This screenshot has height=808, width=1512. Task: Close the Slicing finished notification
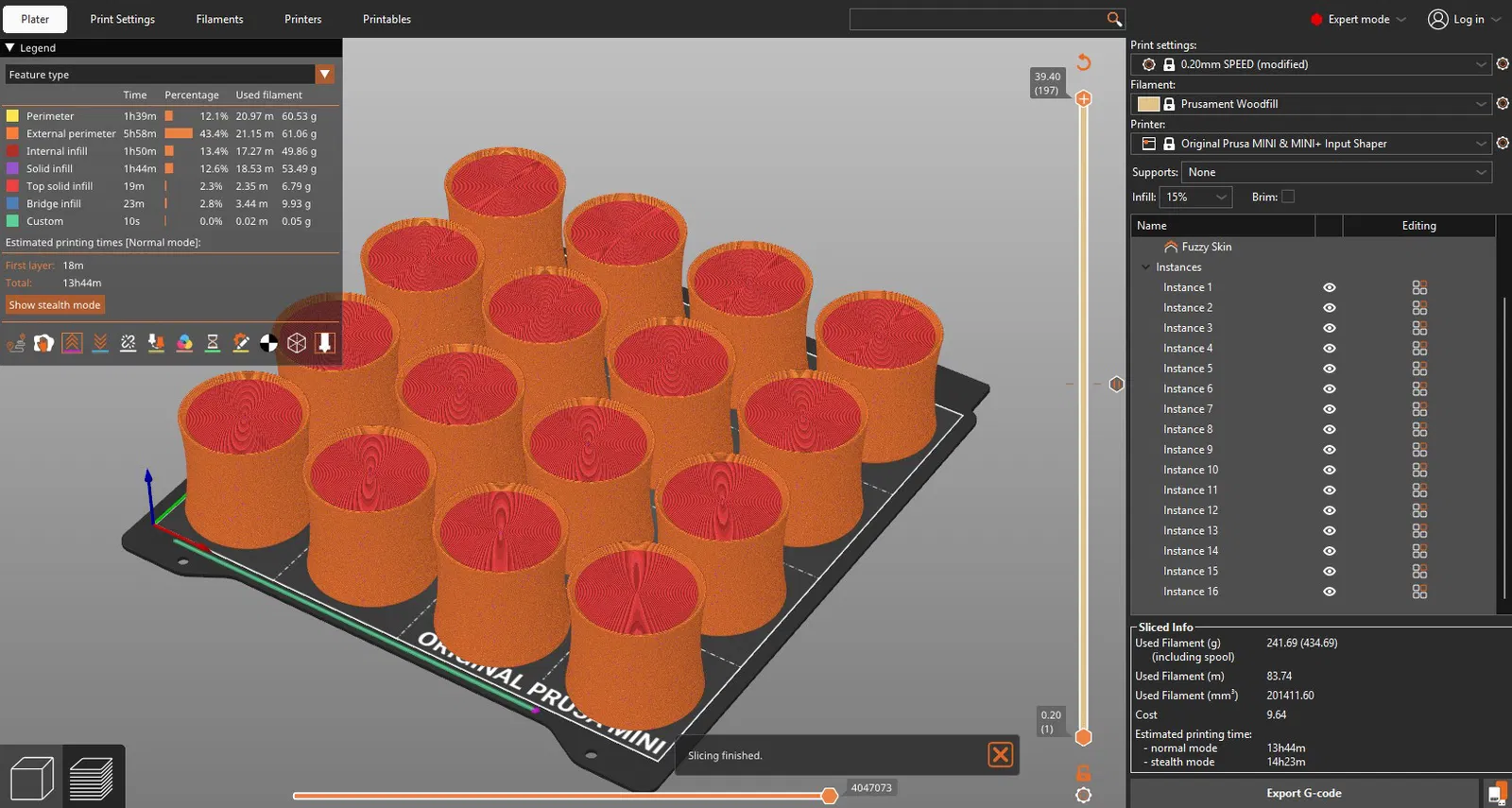1000,754
